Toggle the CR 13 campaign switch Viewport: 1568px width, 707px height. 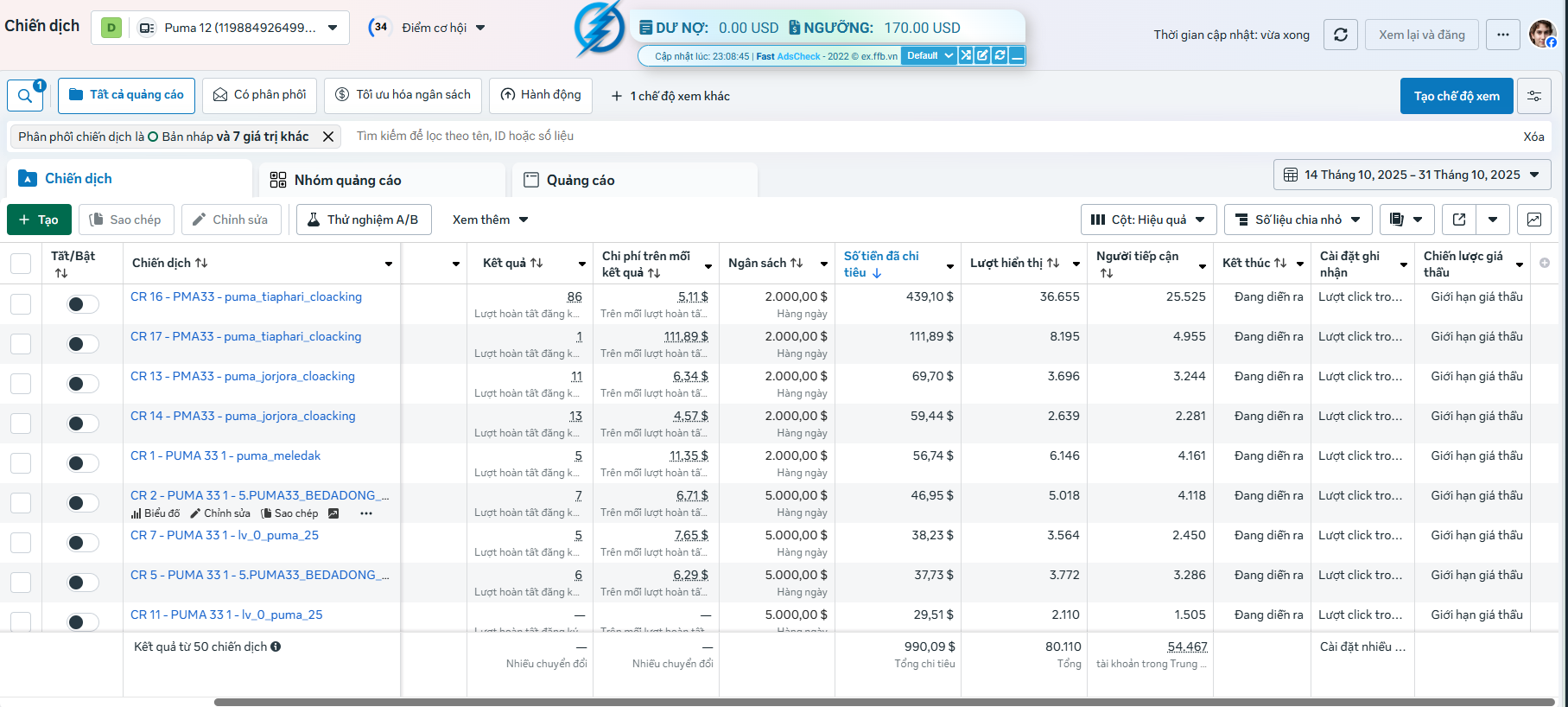pos(83,384)
